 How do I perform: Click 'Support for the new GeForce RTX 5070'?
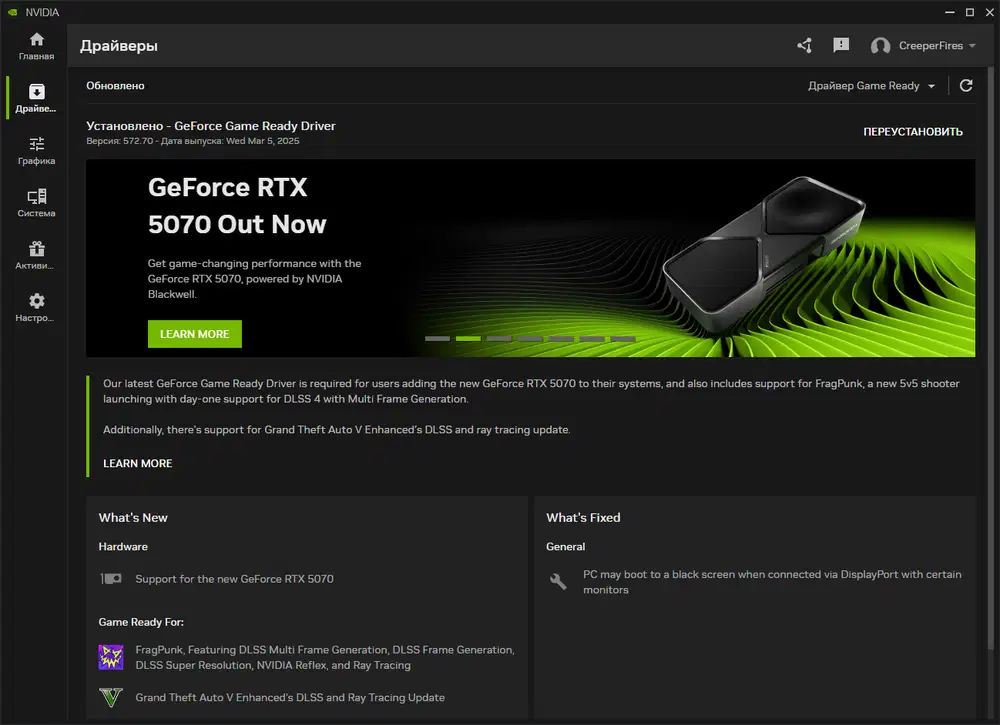coord(234,579)
